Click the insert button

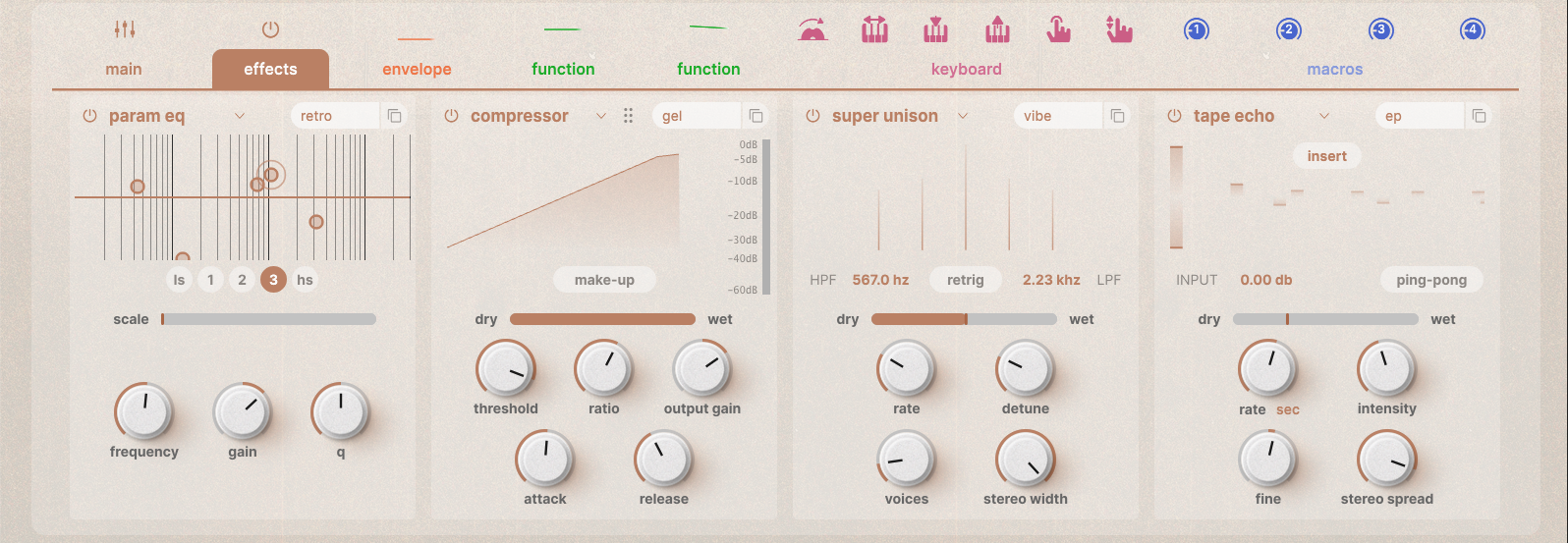(1326, 156)
